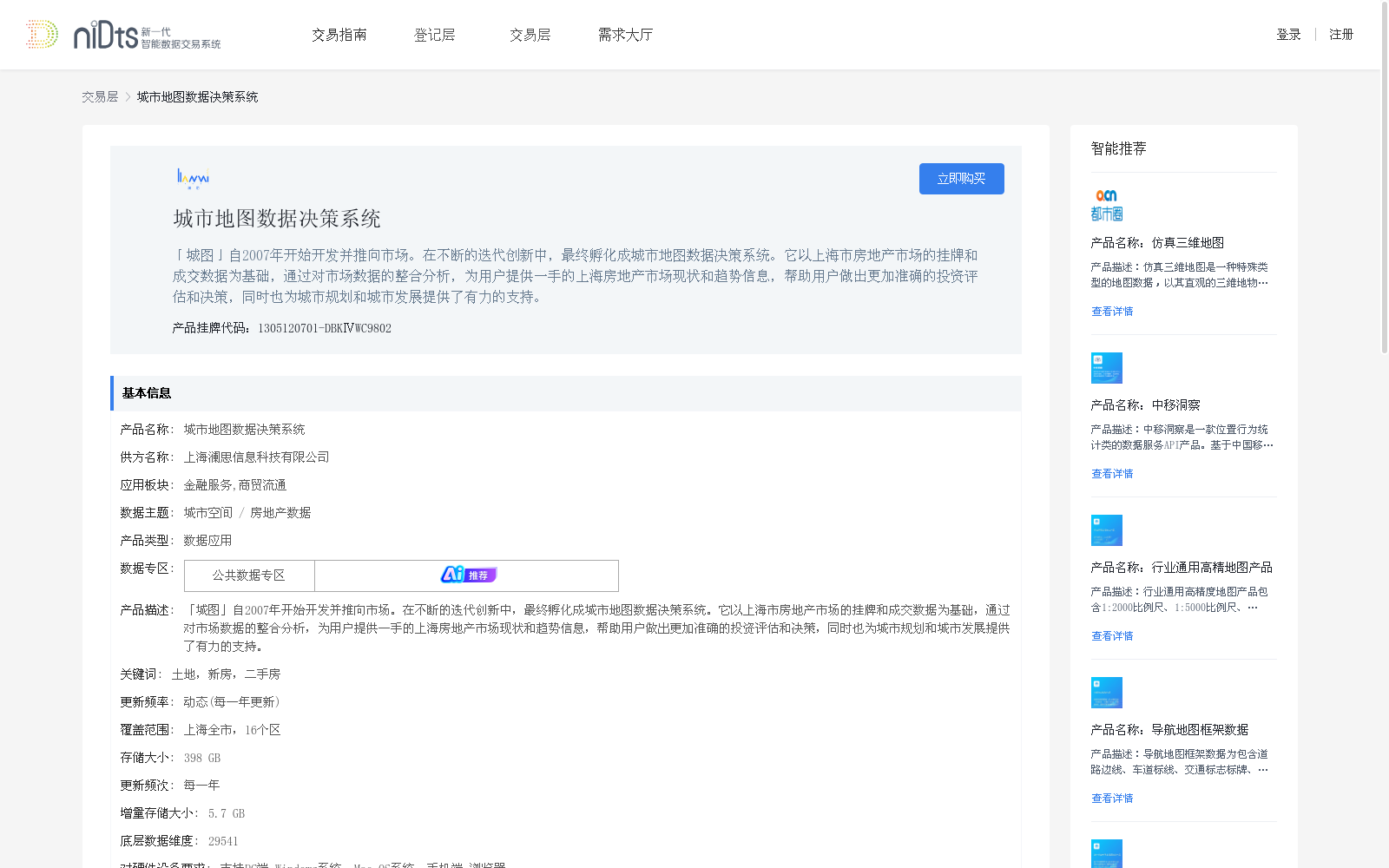The height and width of the screenshot is (868, 1389).
Task: Open the 交易层 navigation item
Action: coord(530,35)
